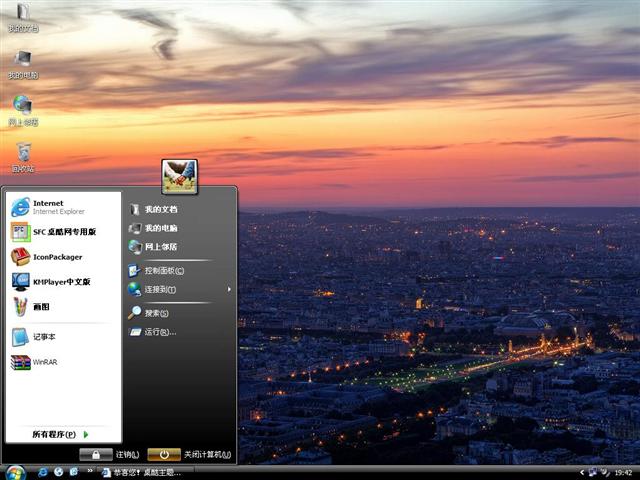
Task: Launch IconPackager from the Start menu
Action: pyautogui.click(x=57, y=257)
